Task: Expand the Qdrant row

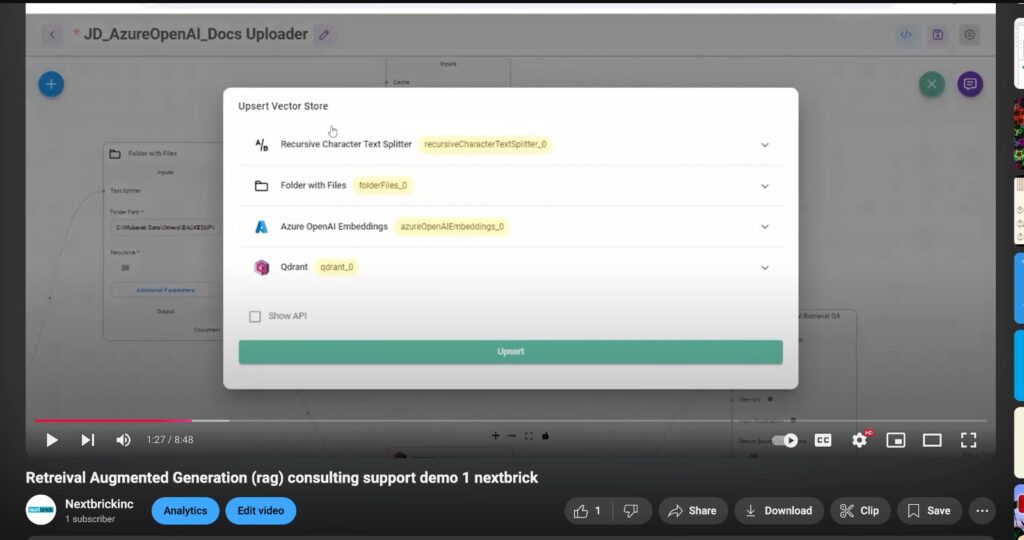Action: [x=765, y=268]
